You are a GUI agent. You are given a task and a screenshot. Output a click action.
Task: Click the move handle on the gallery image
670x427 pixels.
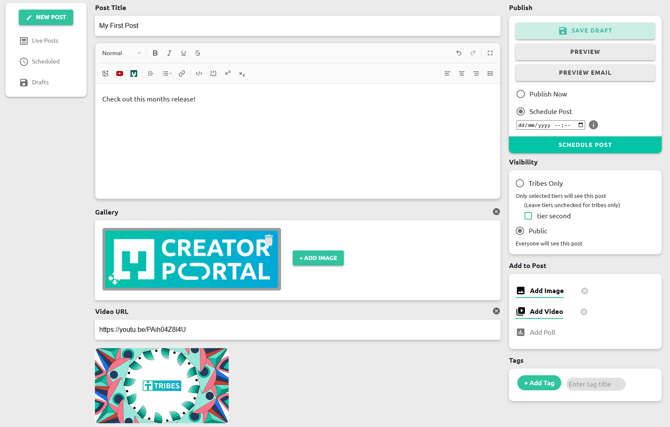click(x=114, y=279)
